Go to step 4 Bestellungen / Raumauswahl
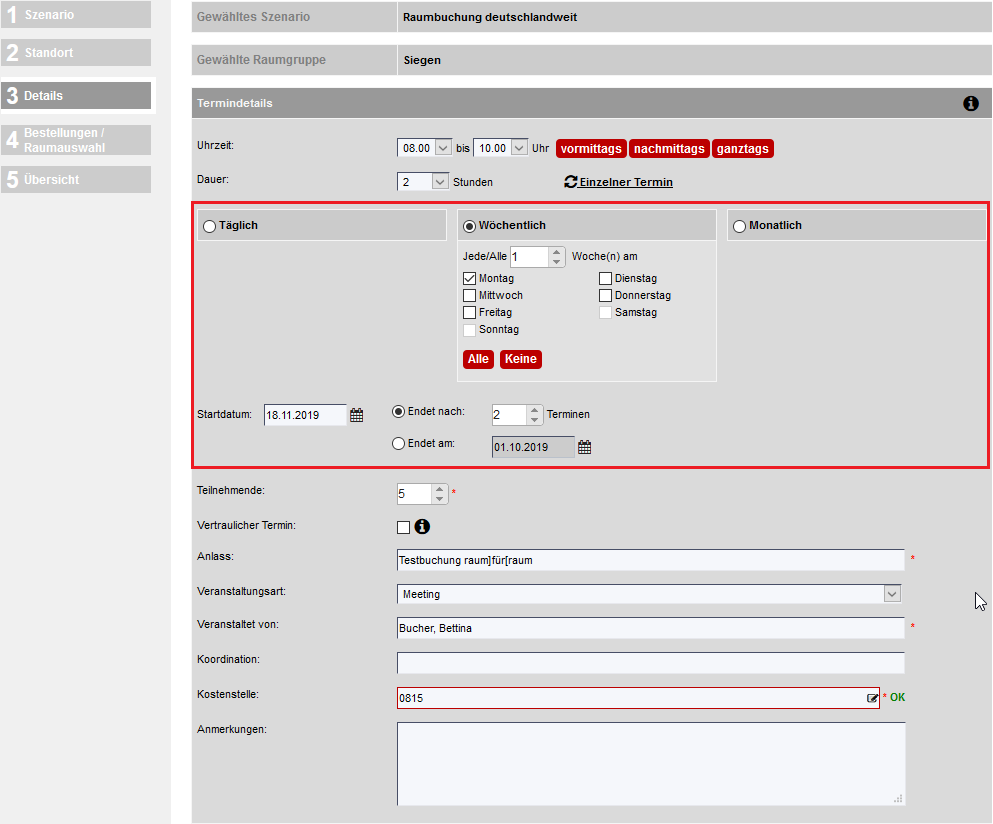Screen dimensions: 993x824 coord(76,140)
